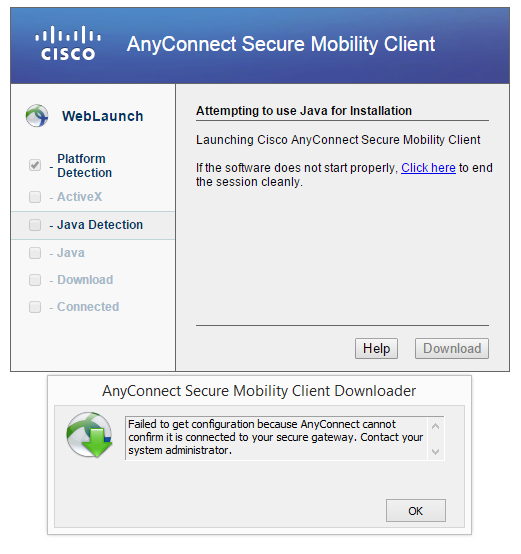Viewport: 521px width, 554px height.
Task: Click the Download button
Action: 452,348
